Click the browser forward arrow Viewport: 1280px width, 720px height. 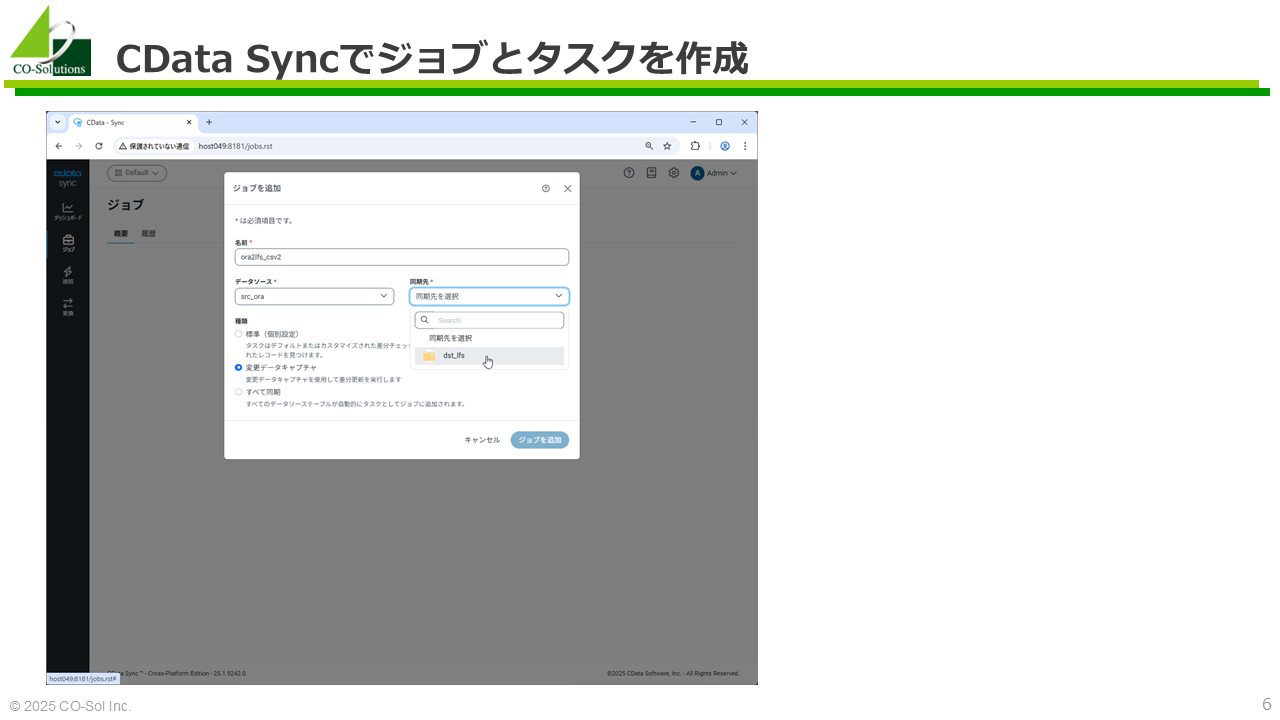(x=78, y=146)
